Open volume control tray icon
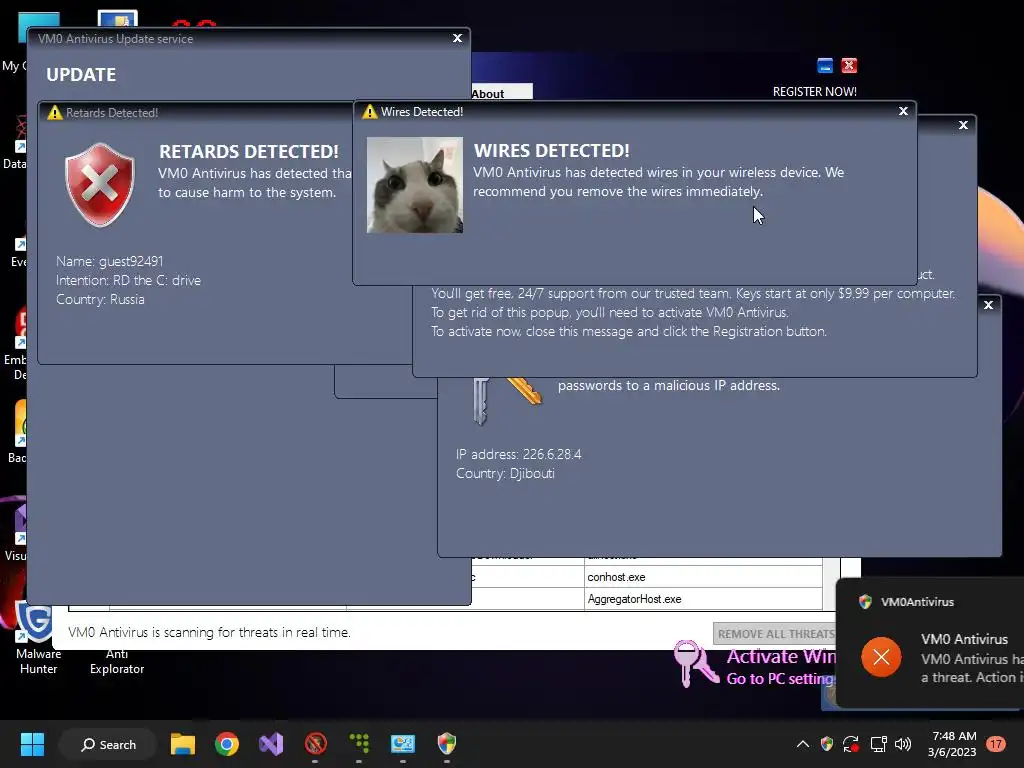Viewport: 1024px width, 768px height. tap(903, 744)
